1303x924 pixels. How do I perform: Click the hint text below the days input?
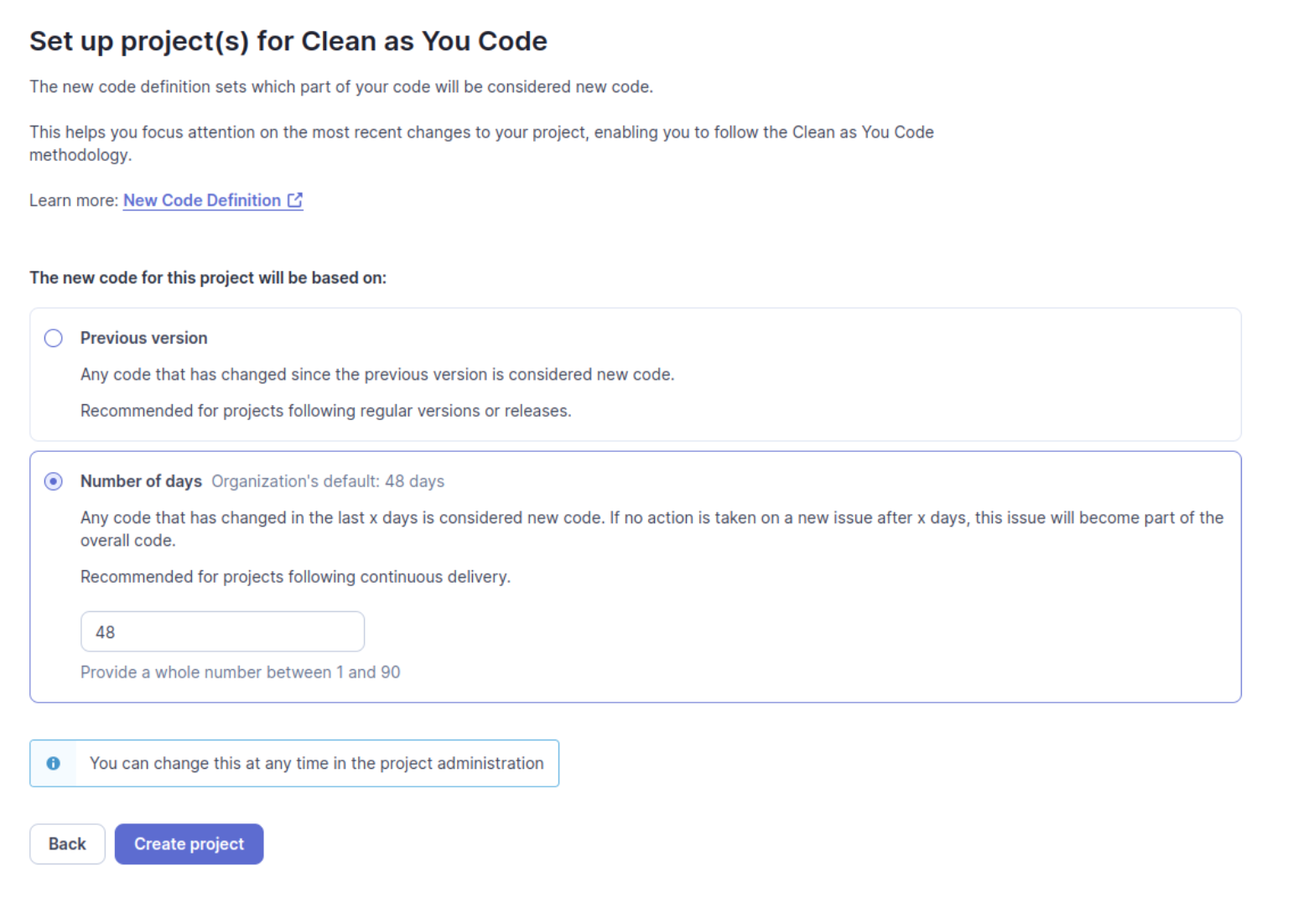241,672
